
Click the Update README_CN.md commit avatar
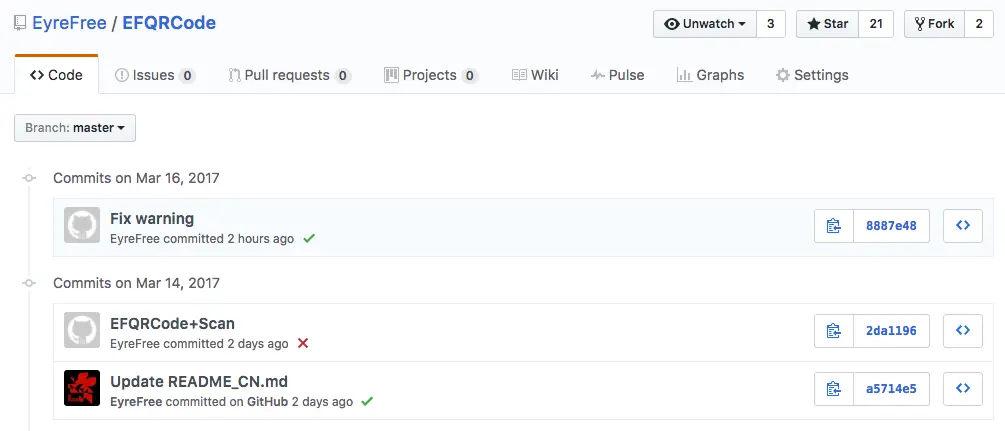click(x=82, y=388)
